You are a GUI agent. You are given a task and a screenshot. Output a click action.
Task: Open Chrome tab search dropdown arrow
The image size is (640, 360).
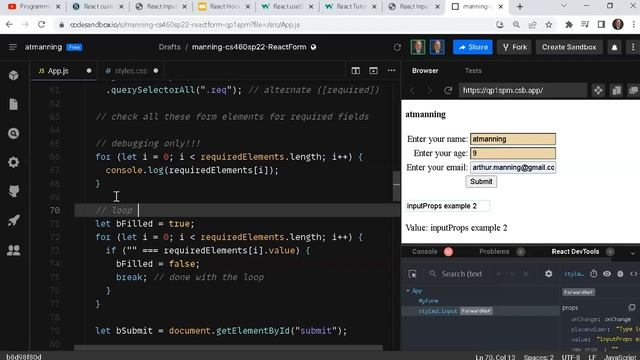pyautogui.click(x=564, y=6)
